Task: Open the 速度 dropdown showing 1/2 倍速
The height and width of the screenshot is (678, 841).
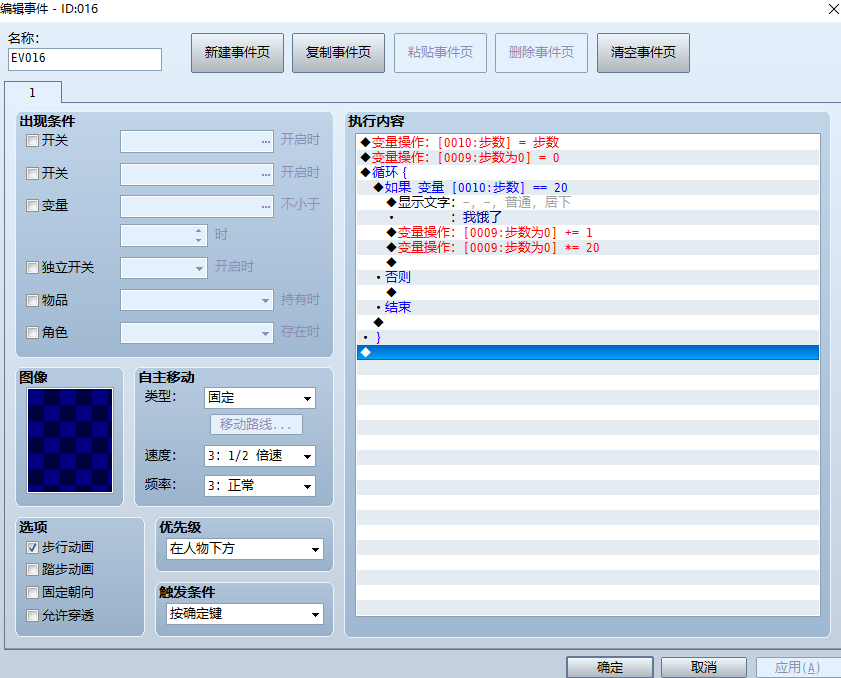Action: (x=260, y=456)
